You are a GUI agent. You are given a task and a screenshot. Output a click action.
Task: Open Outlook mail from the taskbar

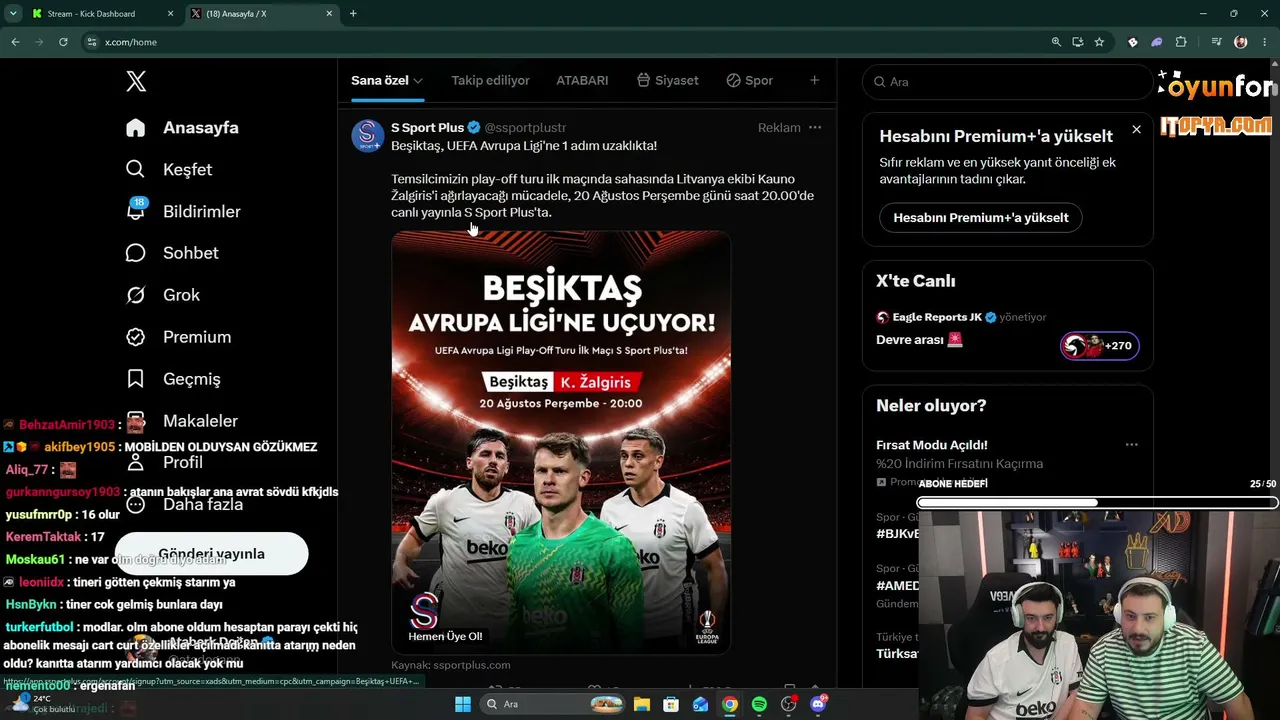[700, 704]
